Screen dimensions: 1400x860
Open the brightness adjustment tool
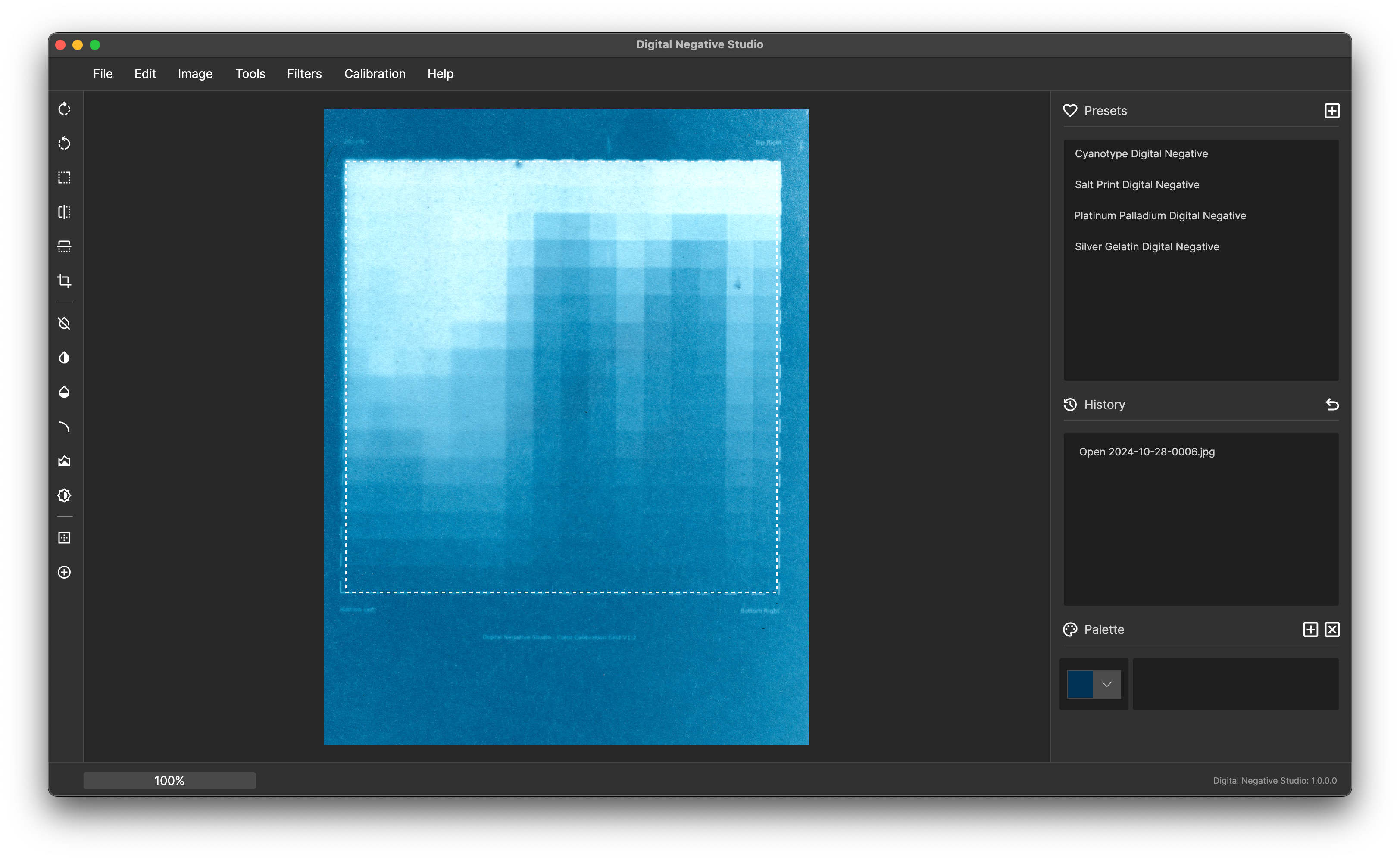pos(64,495)
